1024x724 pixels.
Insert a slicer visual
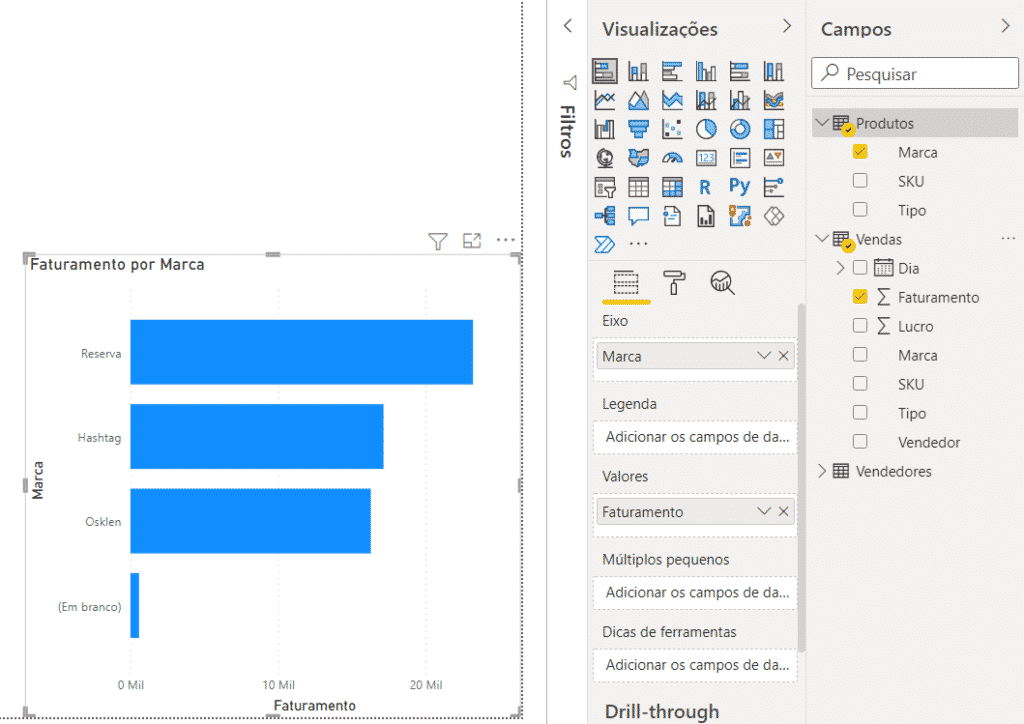(605, 187)
